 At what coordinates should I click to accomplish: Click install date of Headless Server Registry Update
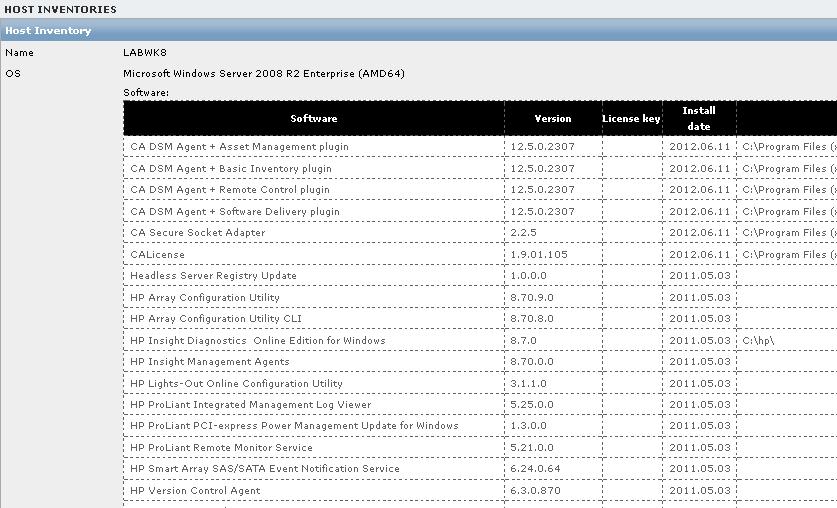(x=699, y=276)
